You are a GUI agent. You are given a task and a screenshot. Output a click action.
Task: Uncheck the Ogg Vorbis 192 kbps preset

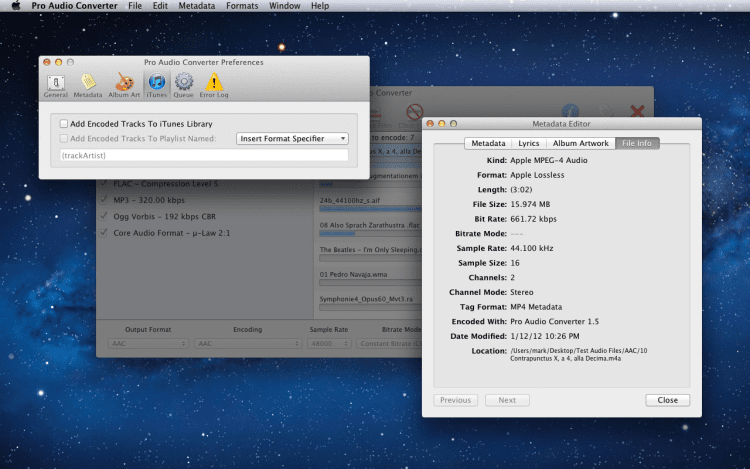coord(105,217)
